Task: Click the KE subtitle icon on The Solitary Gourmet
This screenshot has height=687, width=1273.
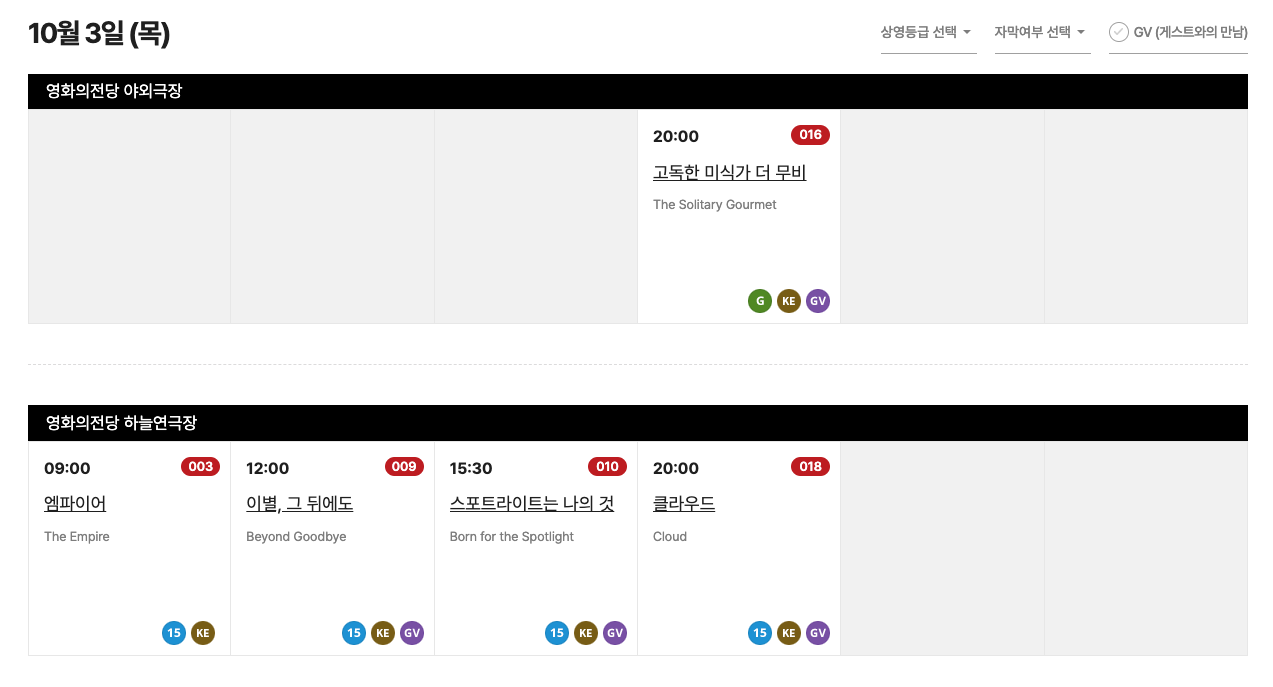Action: [x=789, y=301]
